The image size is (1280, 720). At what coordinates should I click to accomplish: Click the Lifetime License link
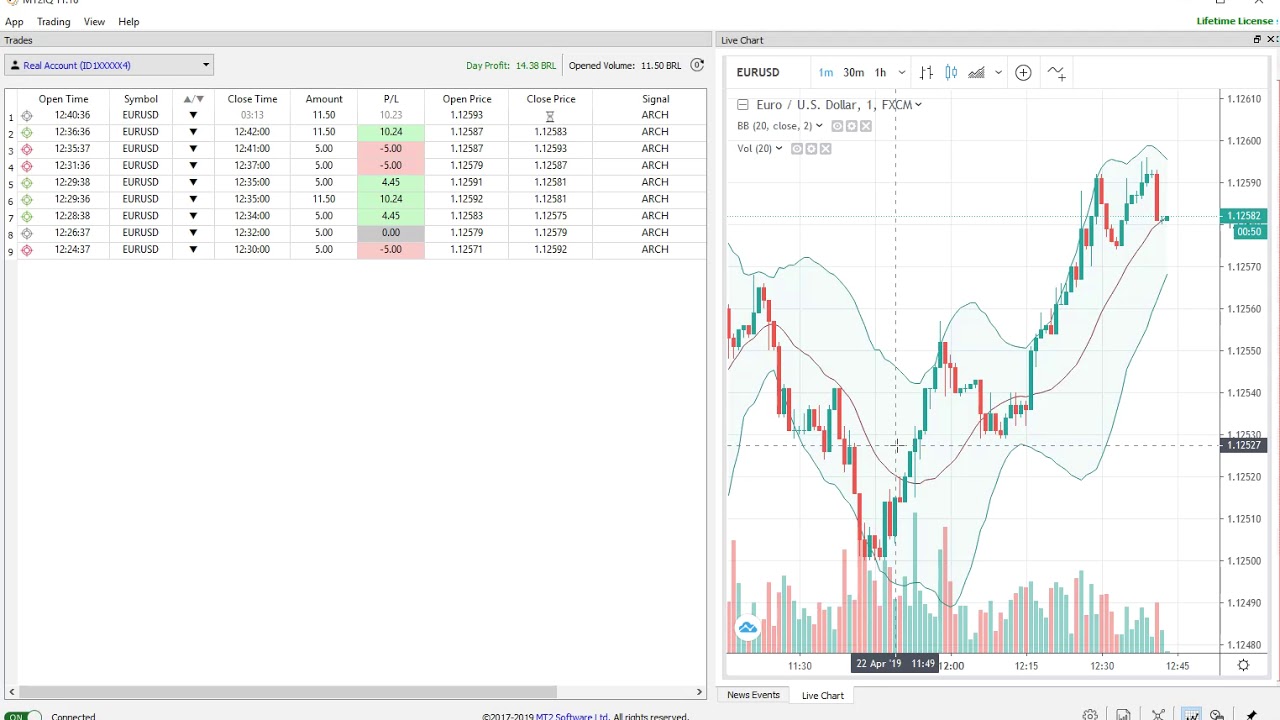(x=1235, y=21)
